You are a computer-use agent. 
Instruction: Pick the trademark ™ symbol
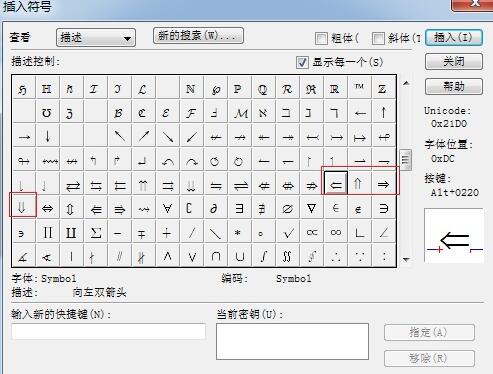[x=359, y=88]
